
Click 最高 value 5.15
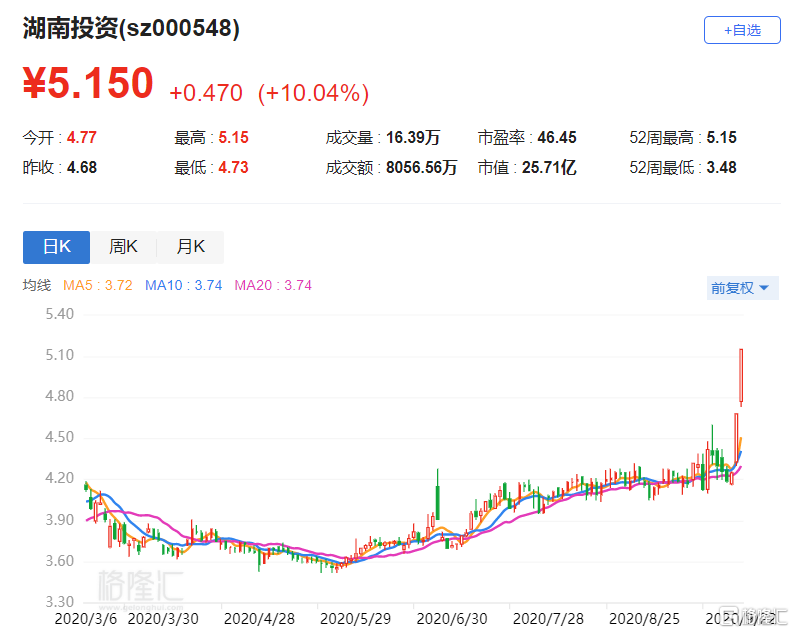point(233,137)
